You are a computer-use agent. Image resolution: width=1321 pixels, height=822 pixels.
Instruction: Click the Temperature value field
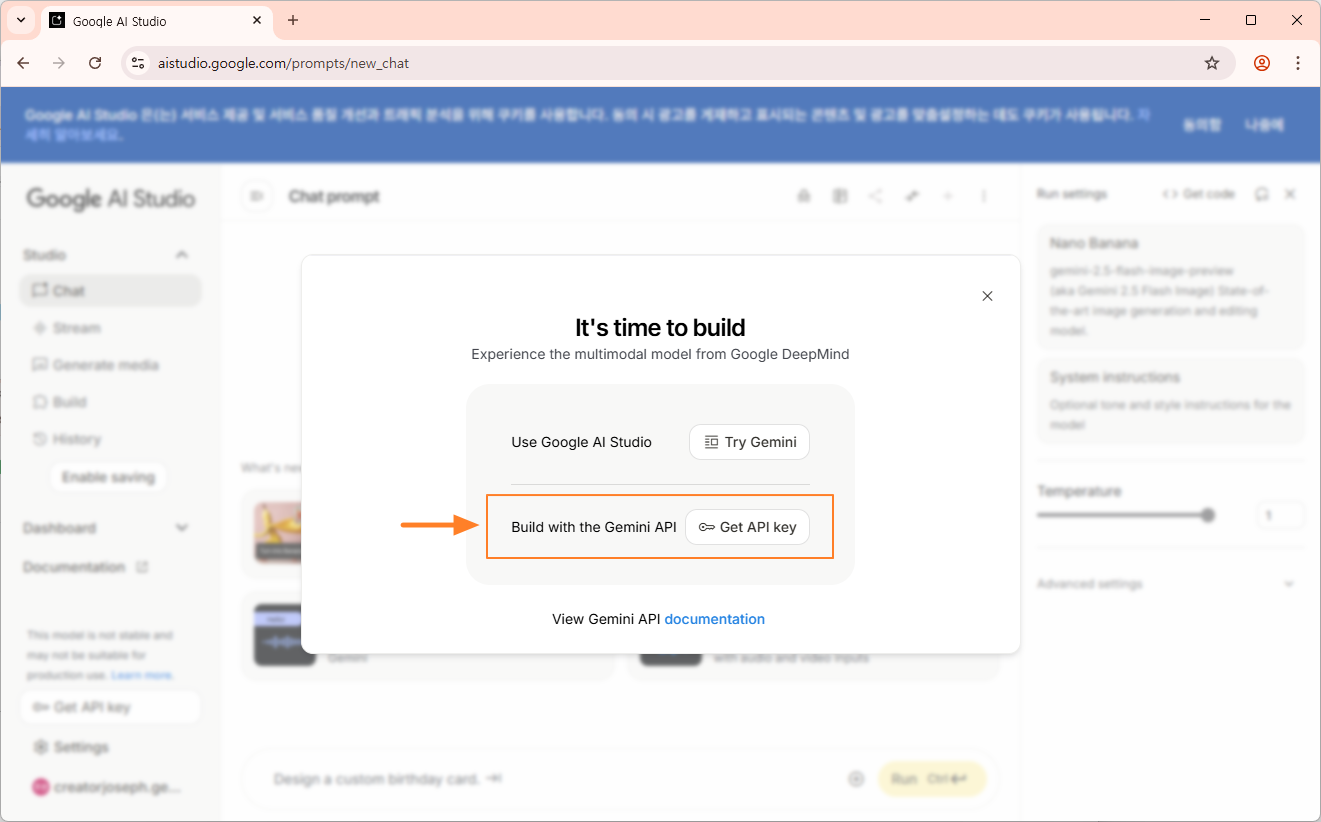(x=1280, y=515)
